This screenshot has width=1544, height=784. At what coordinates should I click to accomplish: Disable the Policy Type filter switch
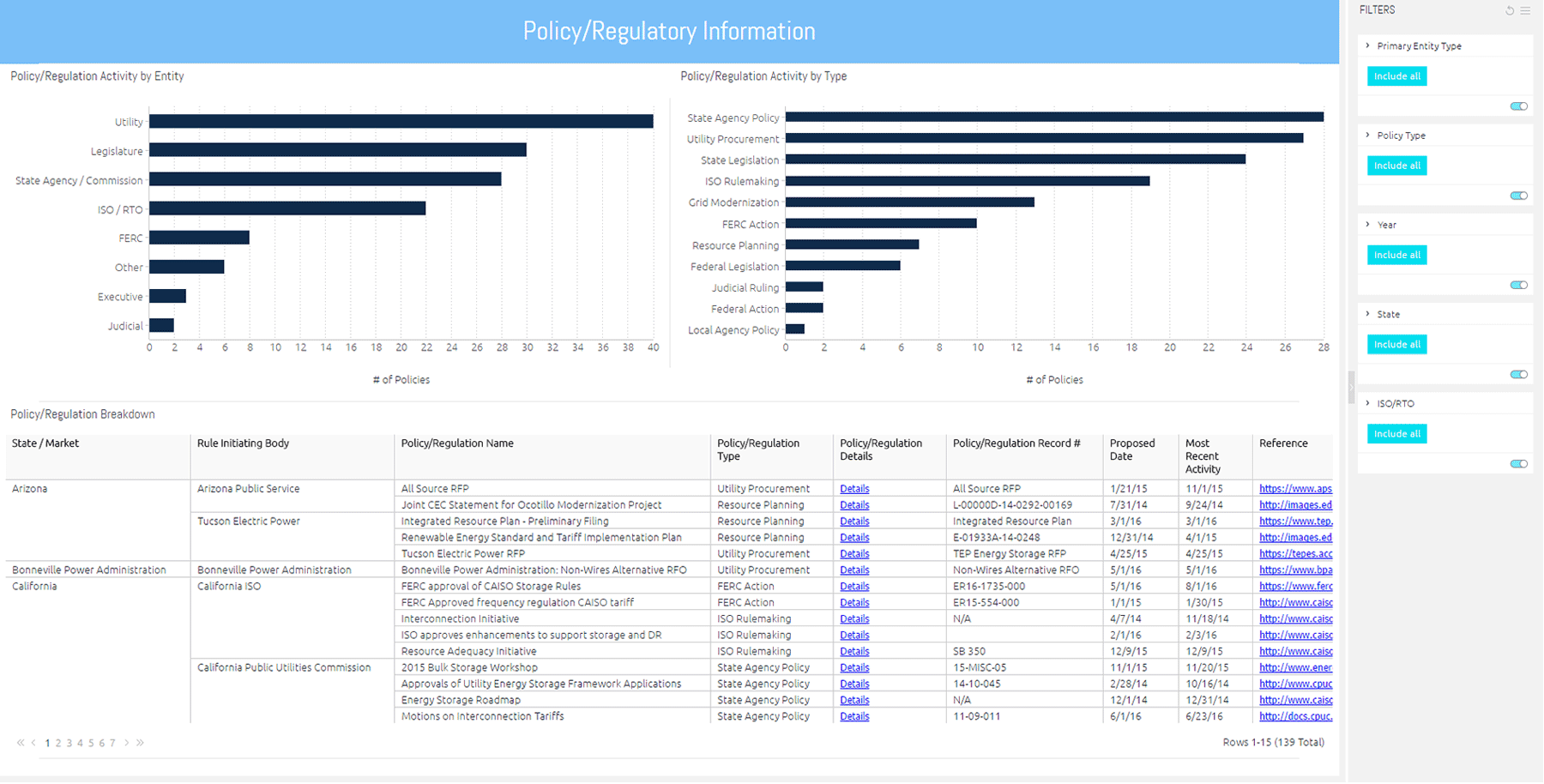pyautogui.click(x=1518, y=196)
